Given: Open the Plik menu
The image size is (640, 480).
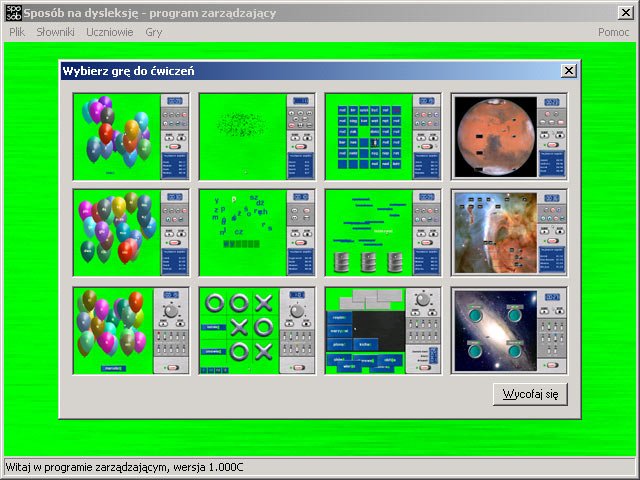Looking at the screenshot, I should pyautogui.click(x=17, y=32).
